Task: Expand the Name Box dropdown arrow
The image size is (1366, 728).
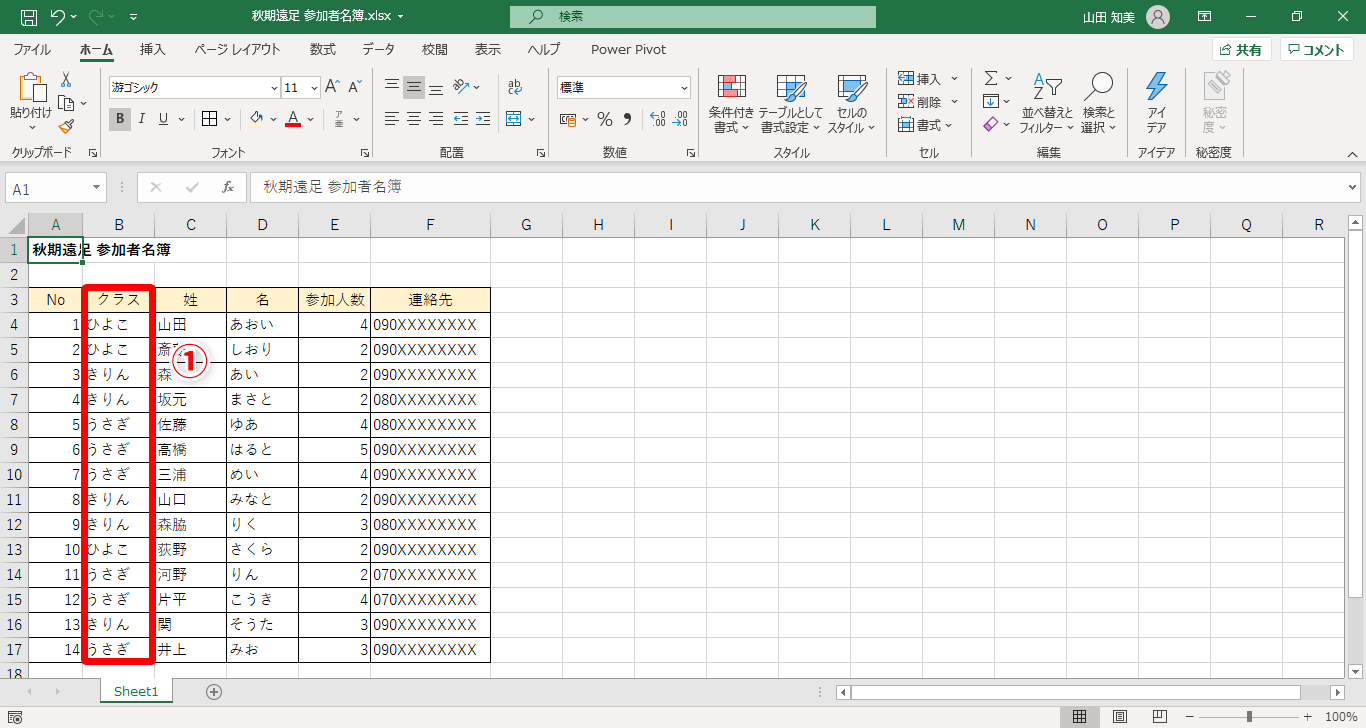Action: click(x=97, y=187)
